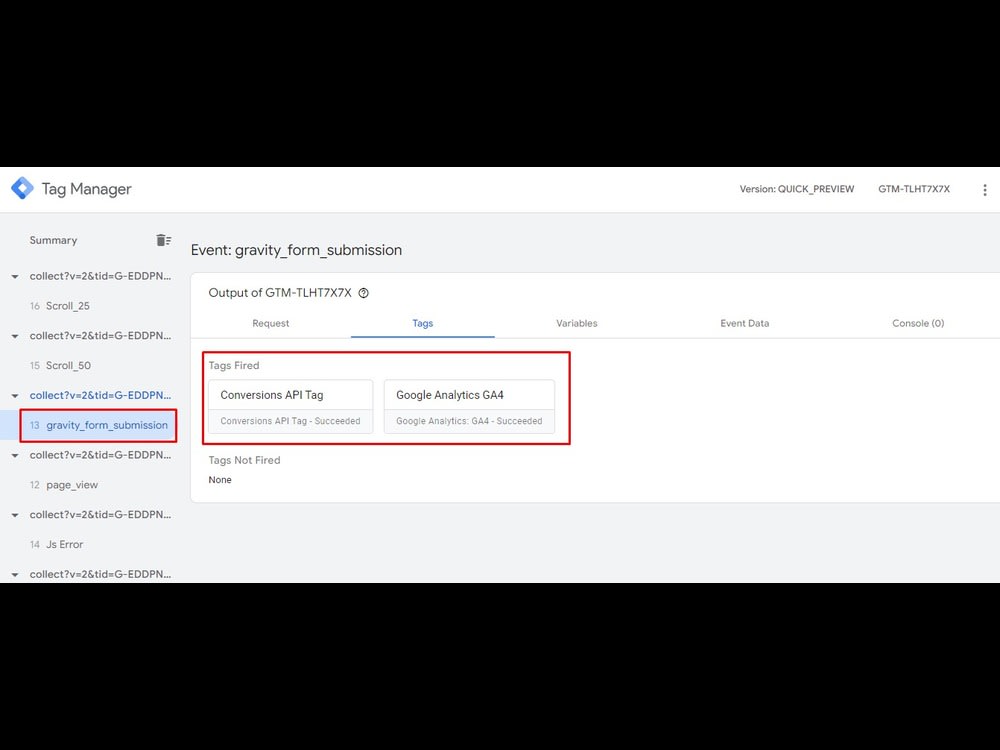The image size is (1000, 750).
Task: Collapse the collect group below Js Error
Action: [15, 575]
